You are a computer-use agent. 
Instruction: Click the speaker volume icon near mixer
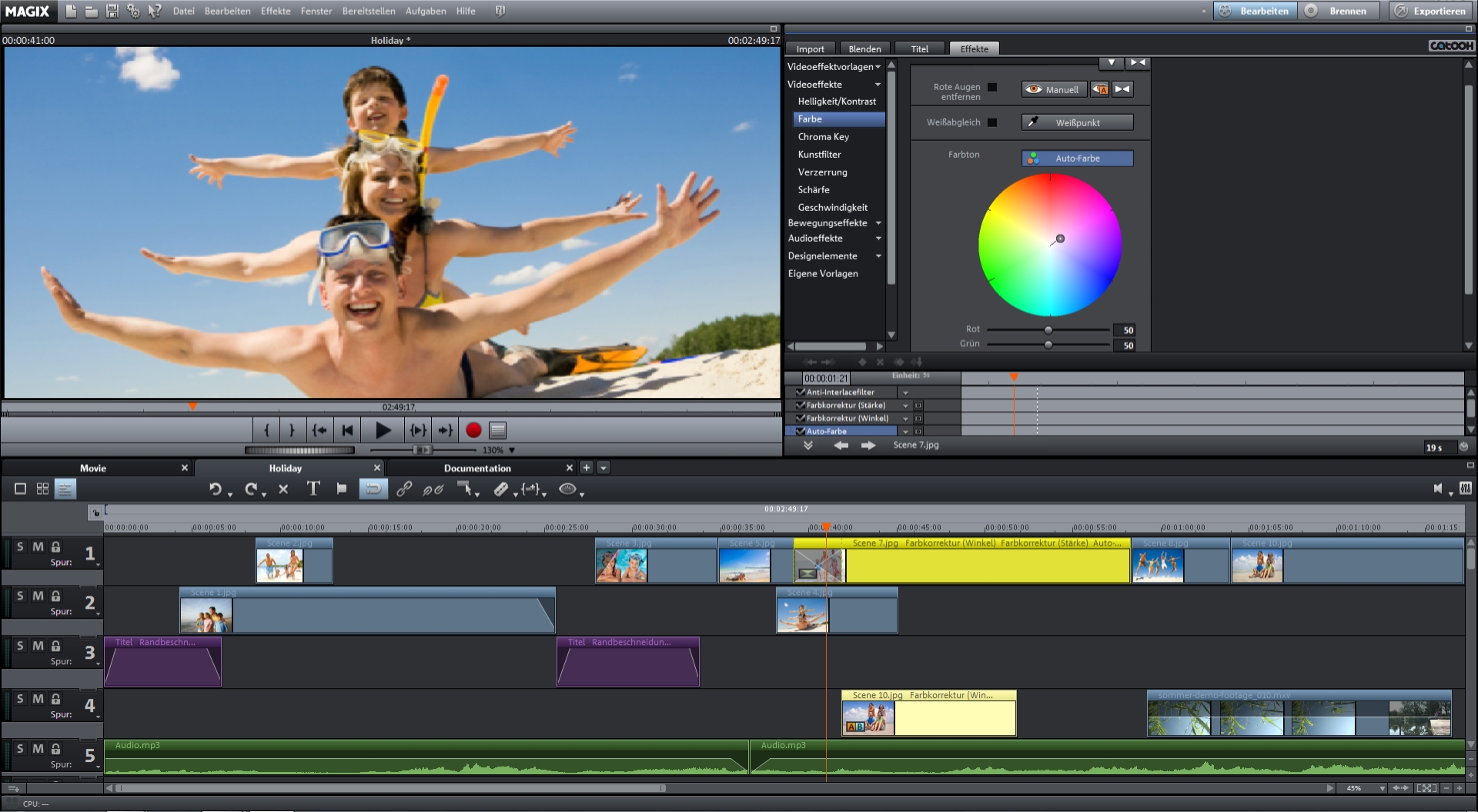(1438, 489)
